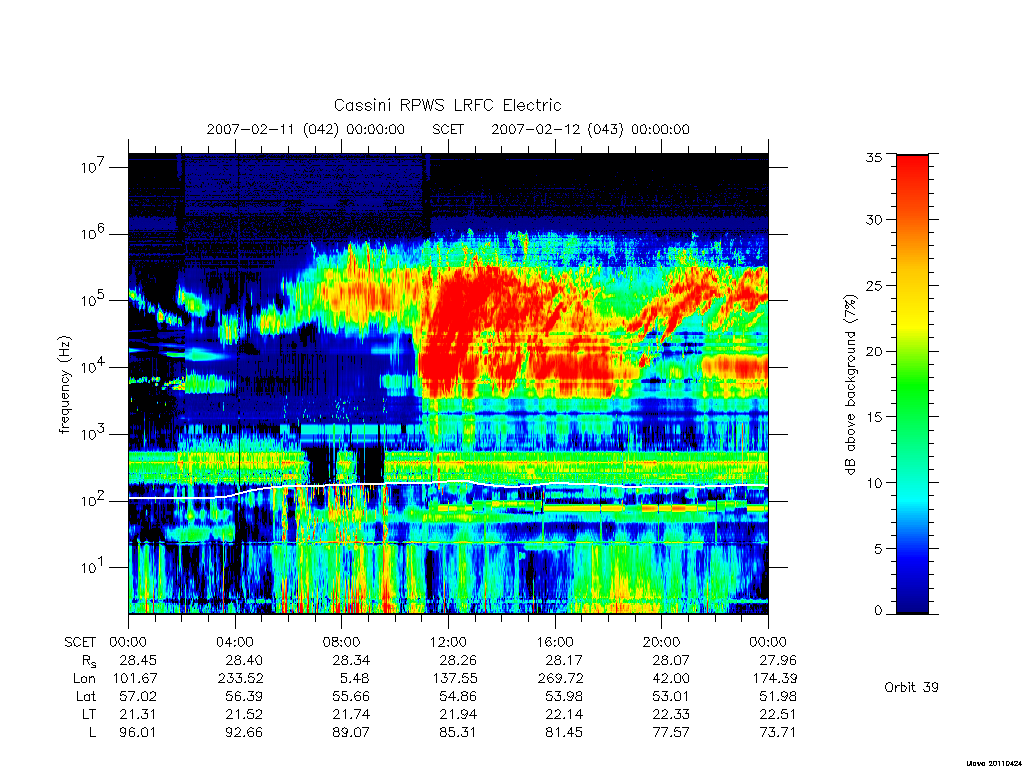Viewport: 1024px width, 768px height.
Task: Click the 'SCET' label above the plot
Action: pyautogui.click(x=448, y=129)
